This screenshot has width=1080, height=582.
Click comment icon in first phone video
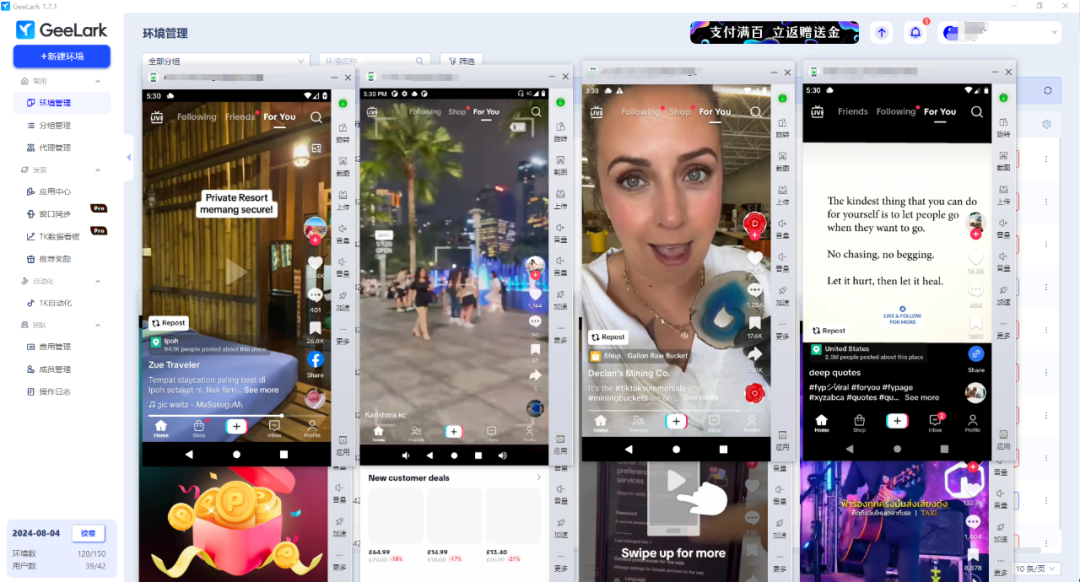[315, 295]
